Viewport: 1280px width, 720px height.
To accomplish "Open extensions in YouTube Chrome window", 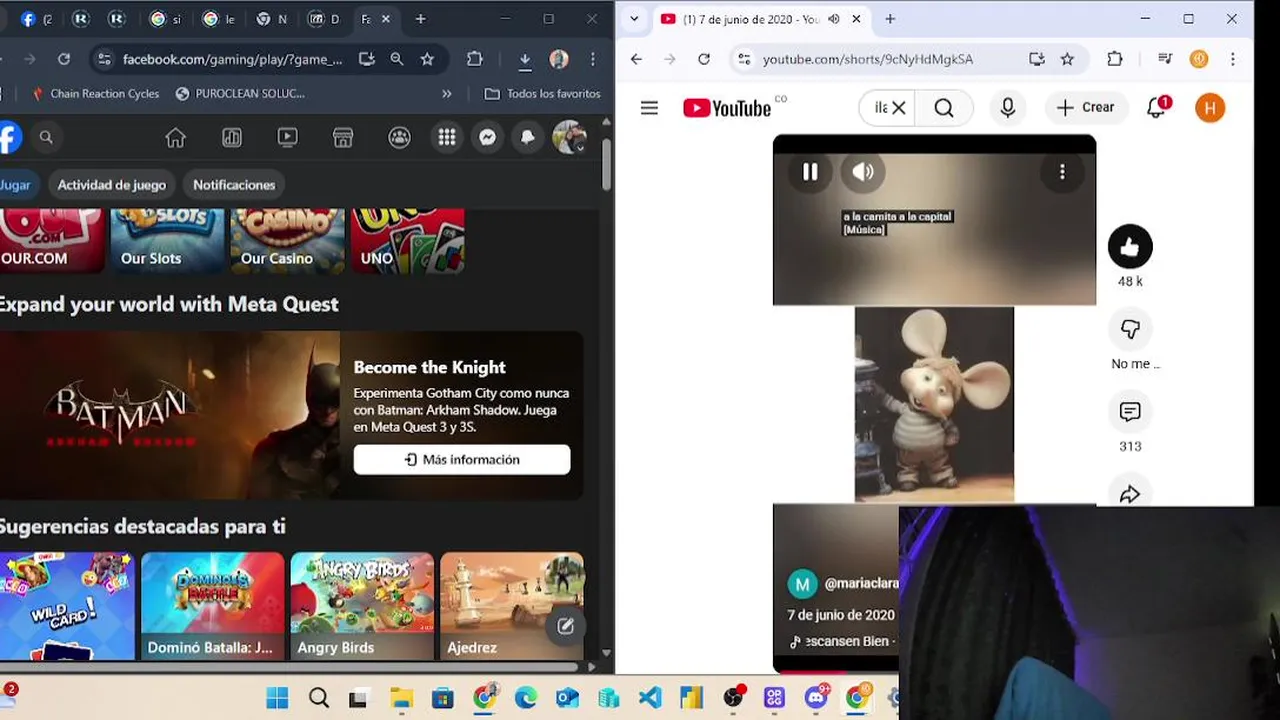I will point(1115,59).
